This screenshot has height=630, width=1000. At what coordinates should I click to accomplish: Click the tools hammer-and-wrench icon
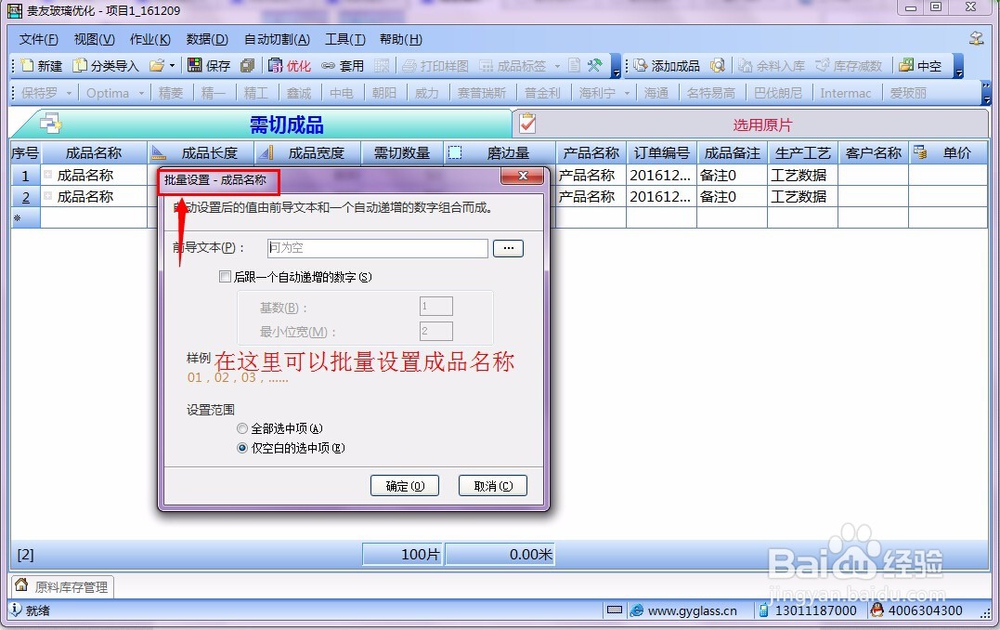click(x=594, y=66)
